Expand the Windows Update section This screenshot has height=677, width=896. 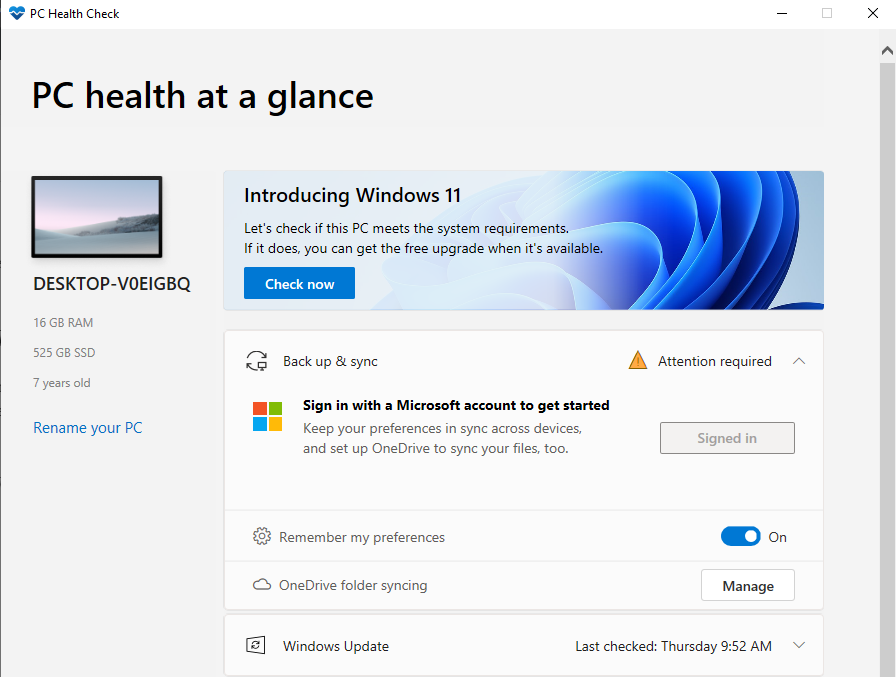point(799,645)
